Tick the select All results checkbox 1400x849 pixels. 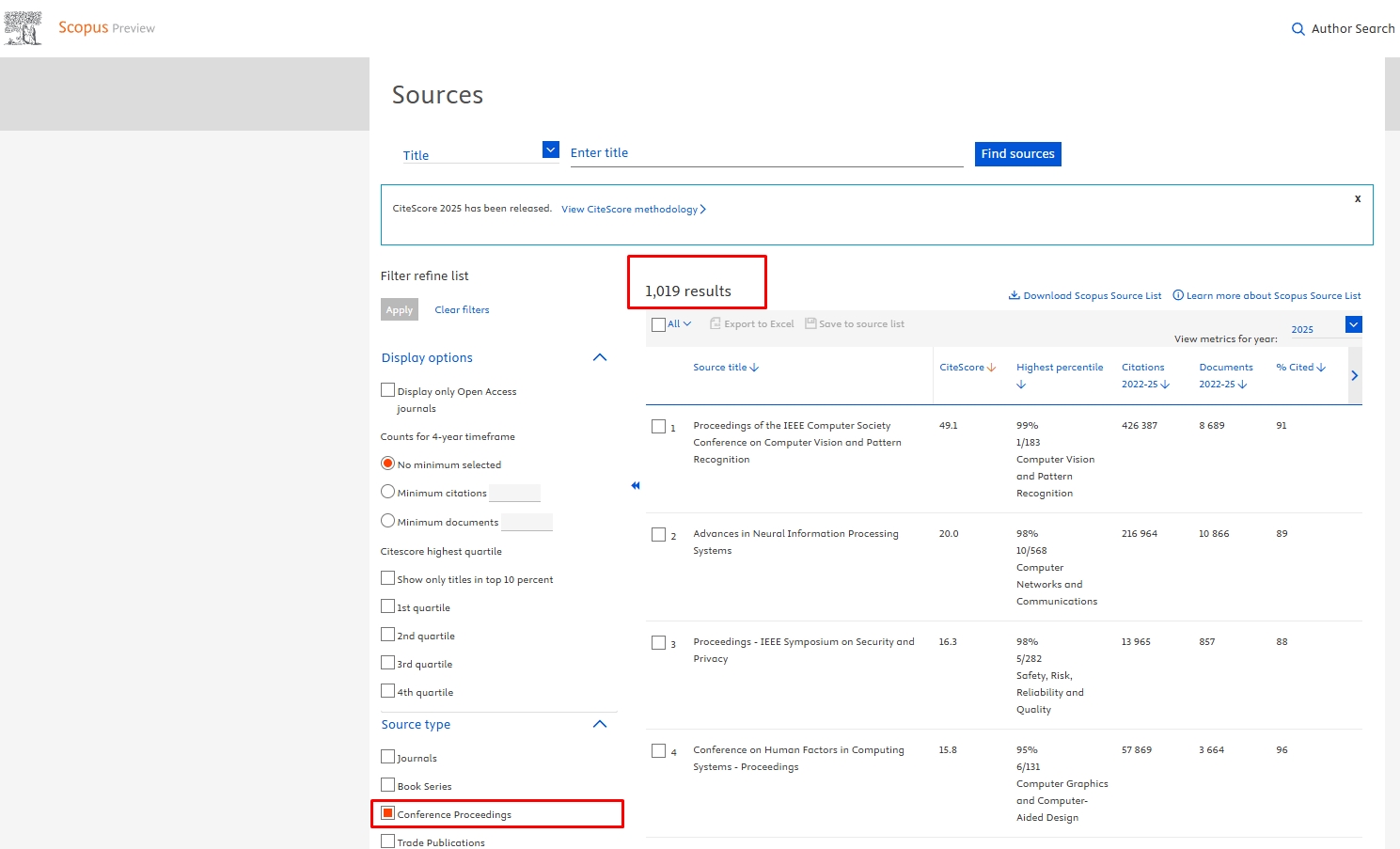(658, 324)
